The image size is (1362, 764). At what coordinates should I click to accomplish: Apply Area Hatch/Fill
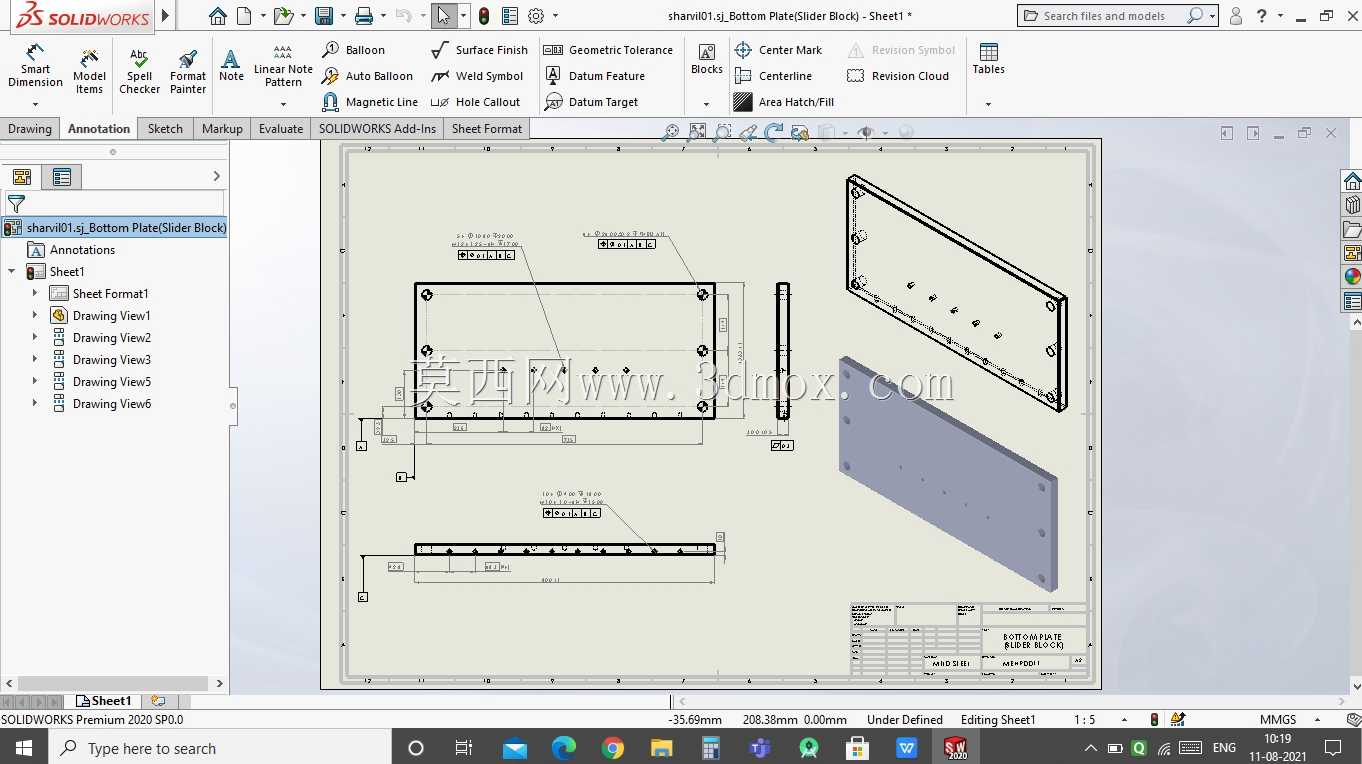784,102
